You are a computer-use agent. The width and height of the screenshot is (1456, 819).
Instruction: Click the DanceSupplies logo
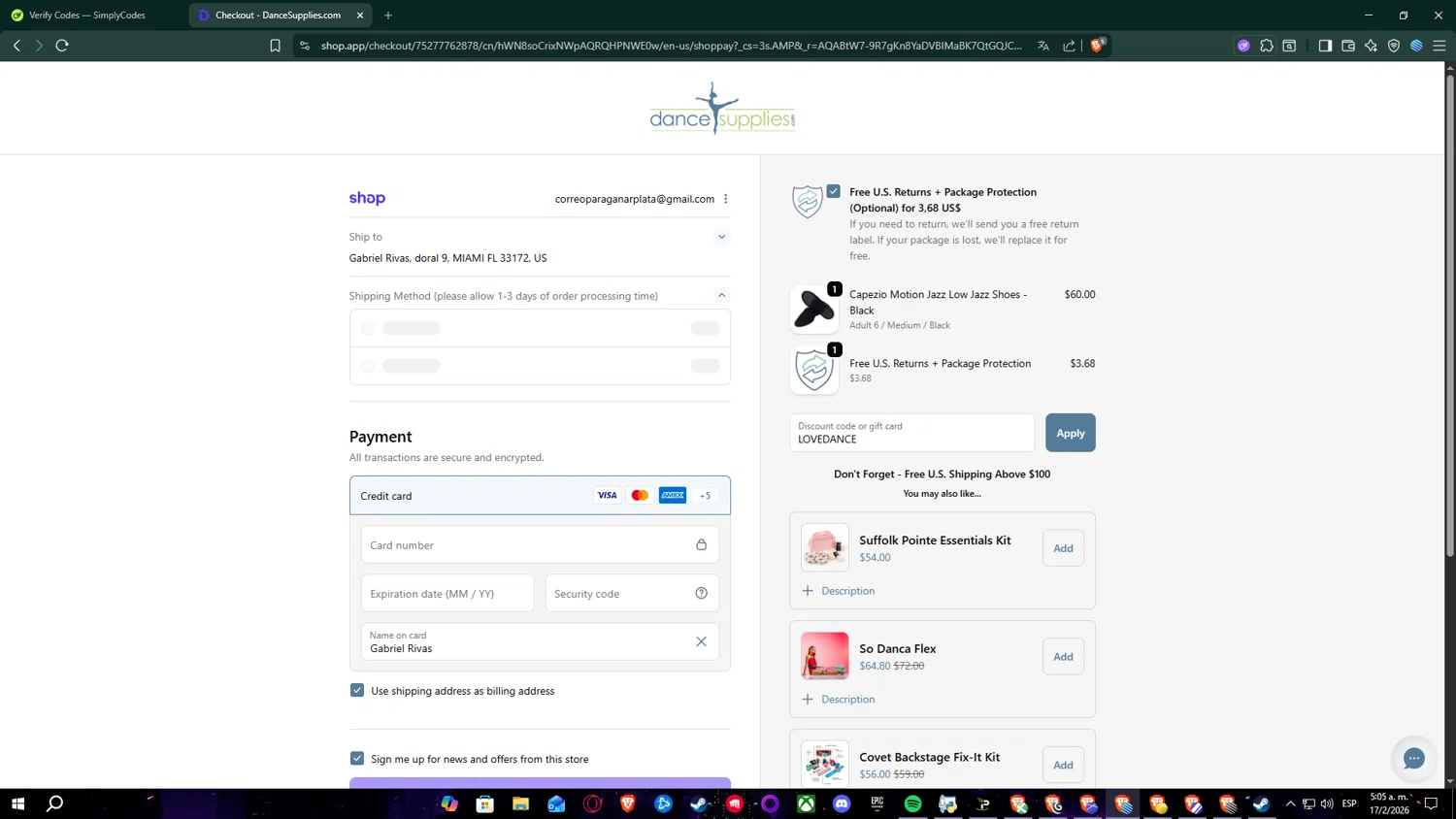click(722, 109)
